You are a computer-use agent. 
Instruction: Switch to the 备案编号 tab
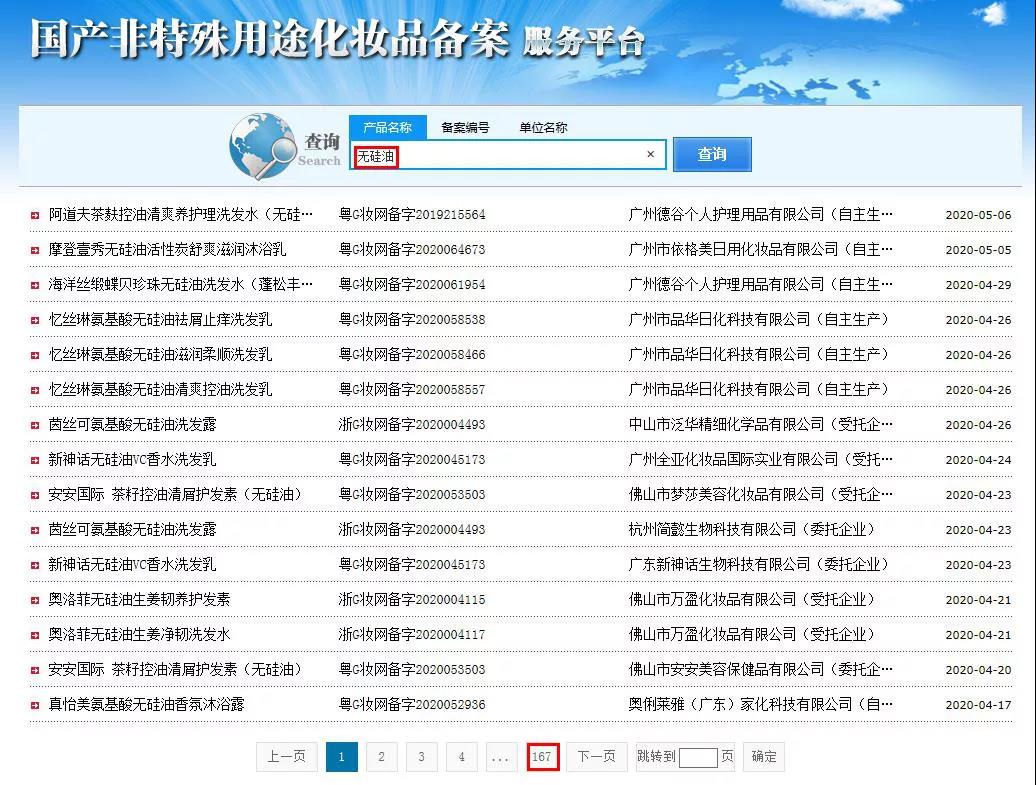click(x=465, y=128)
